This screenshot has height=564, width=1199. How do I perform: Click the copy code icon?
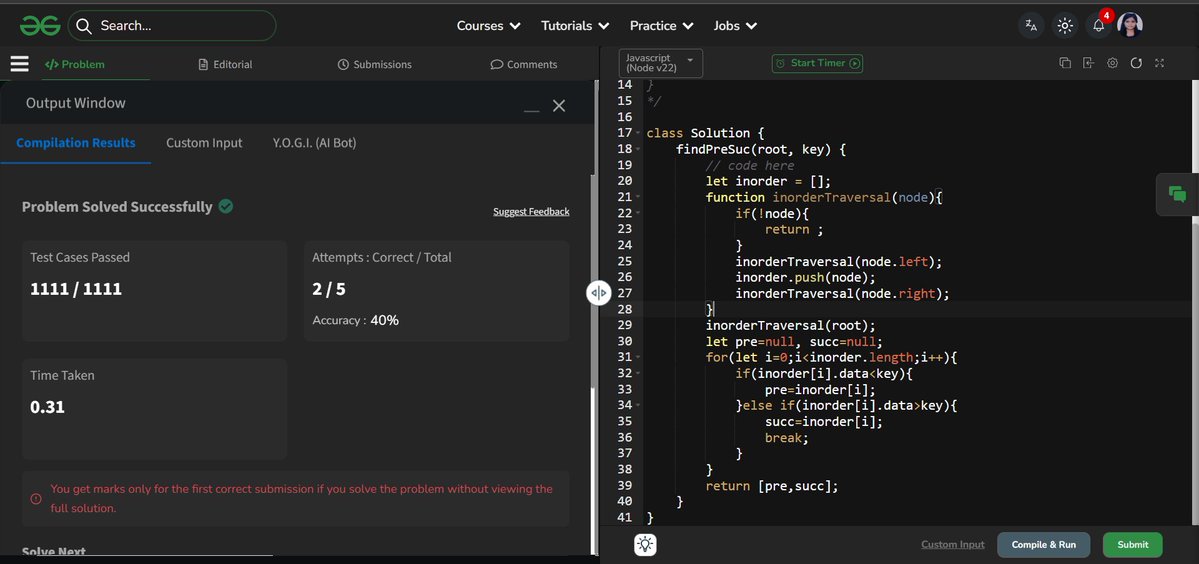pos(1064,63)
